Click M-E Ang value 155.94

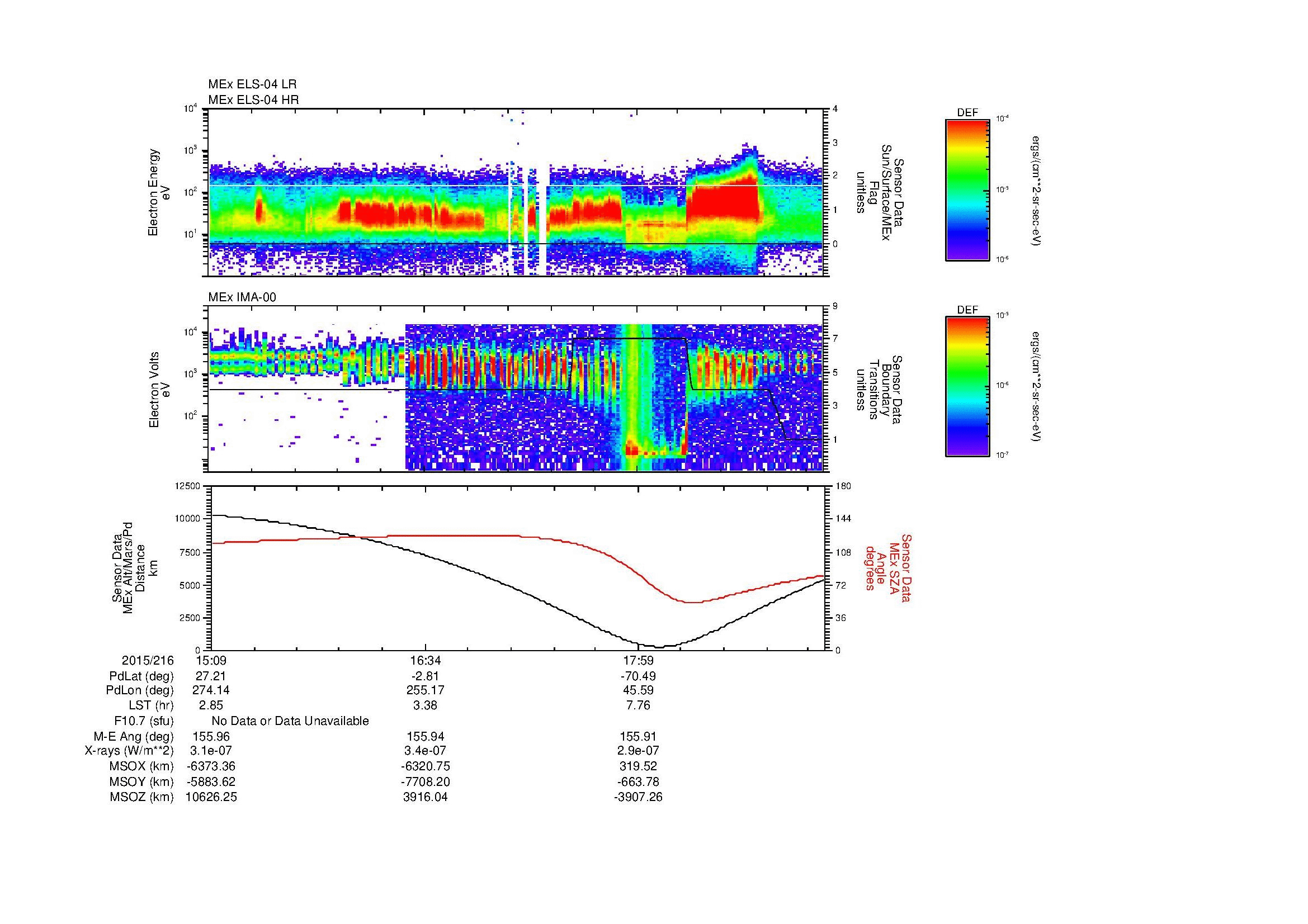coord(425,737)
